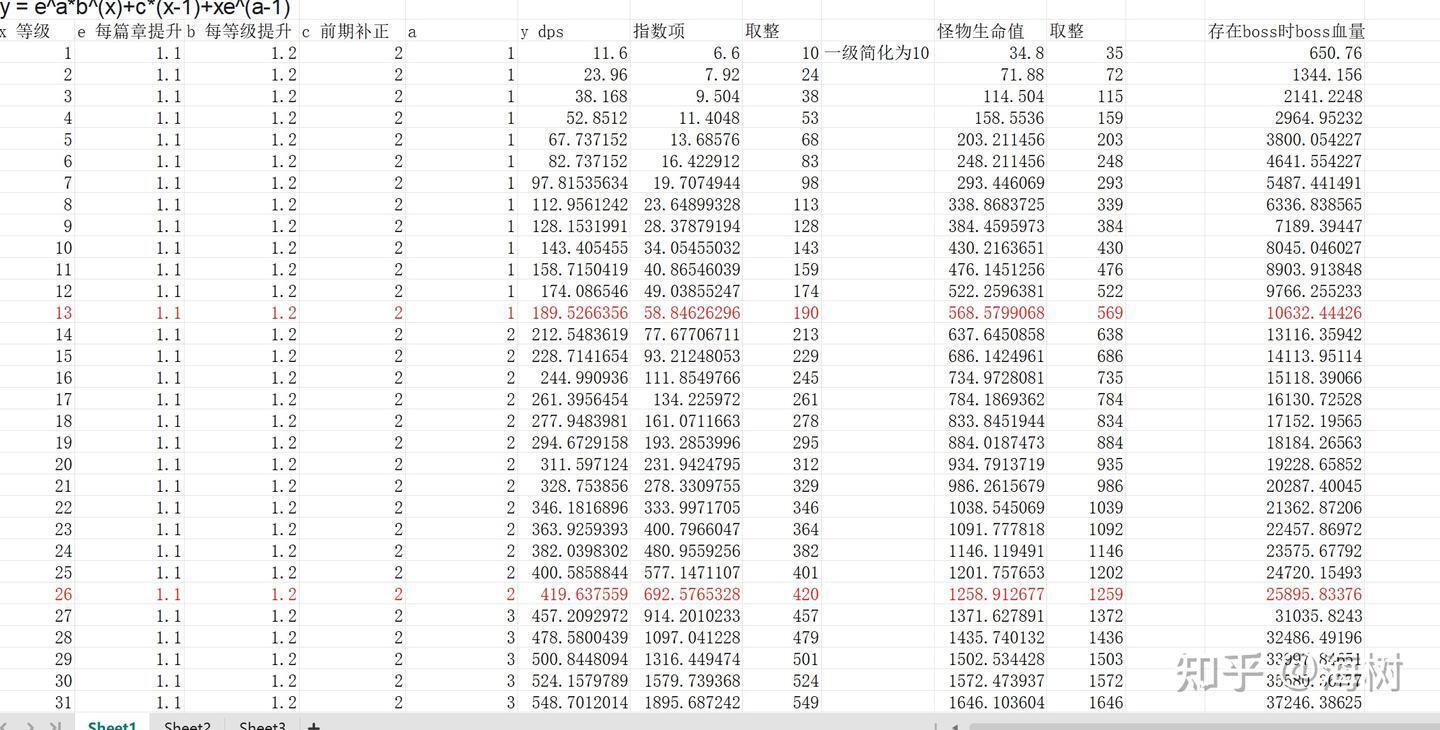Select the 'e 每篇章提升' header cell
The image size is (1440, 730).
(x=129, y=31)
